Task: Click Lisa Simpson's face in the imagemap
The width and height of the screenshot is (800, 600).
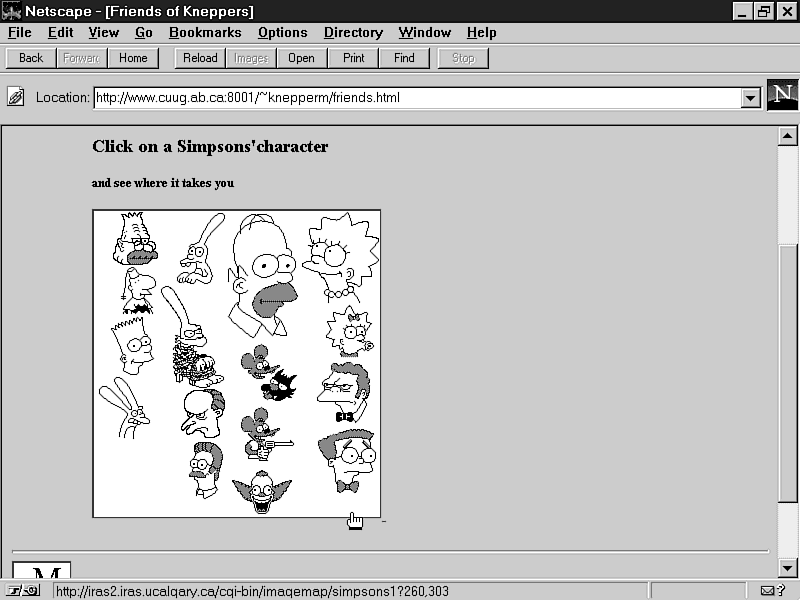Action: 340,258
